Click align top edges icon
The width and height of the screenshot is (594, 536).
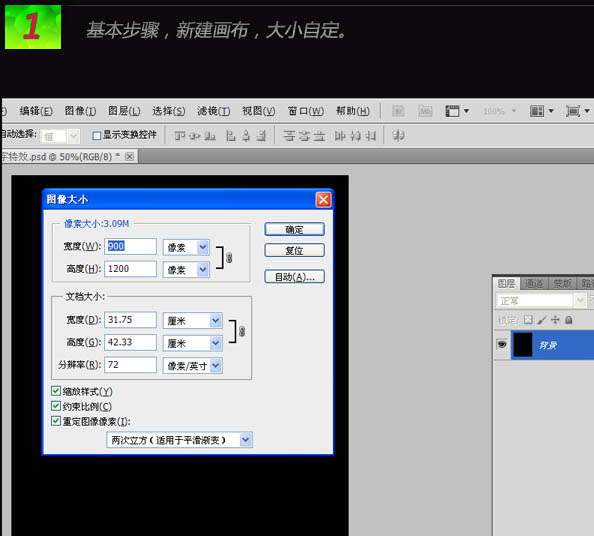tap(180, 136)
